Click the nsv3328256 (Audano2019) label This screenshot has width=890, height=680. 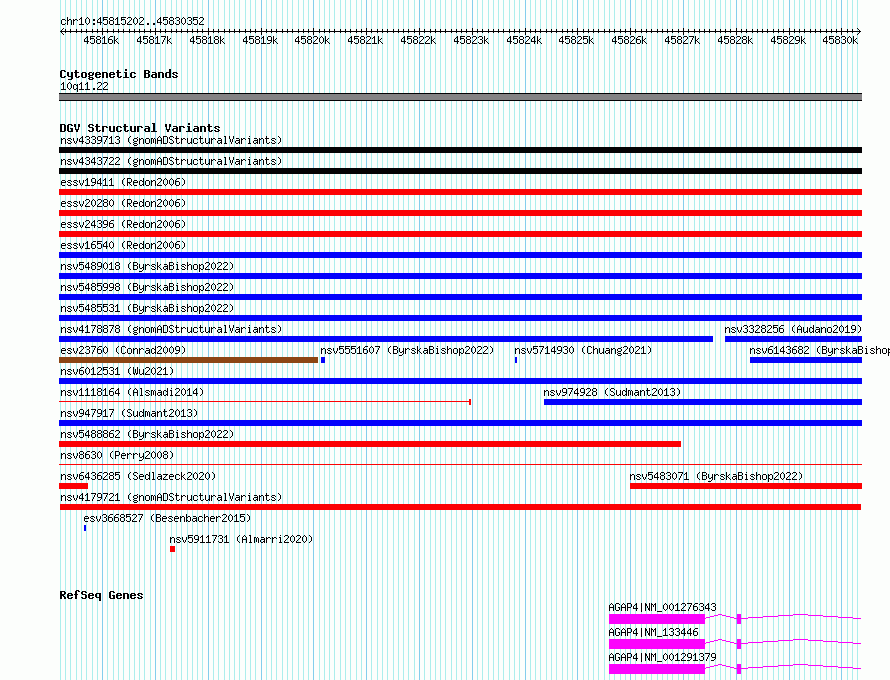793,329
